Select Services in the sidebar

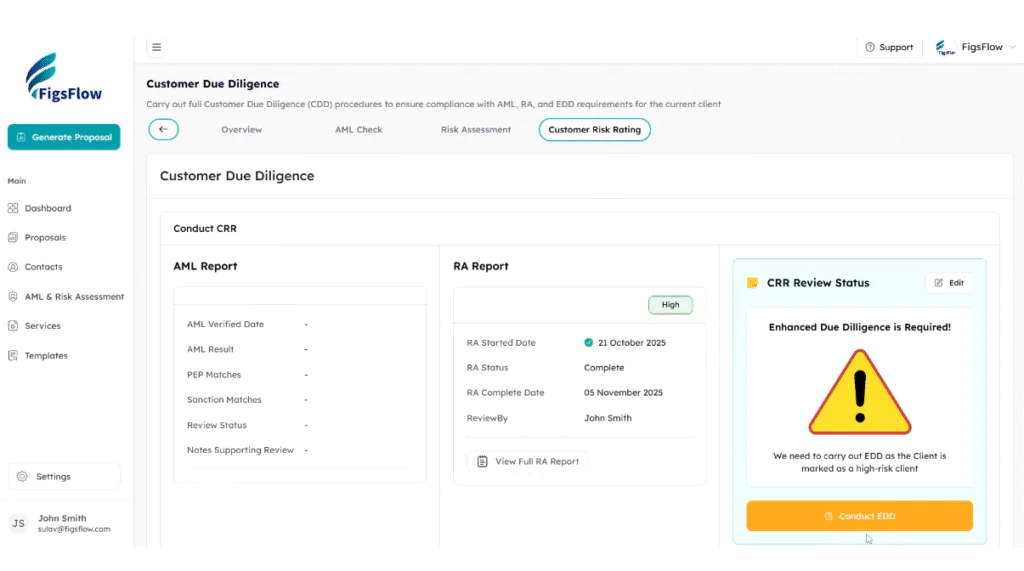pyautogui.click(x=42, y=326)
